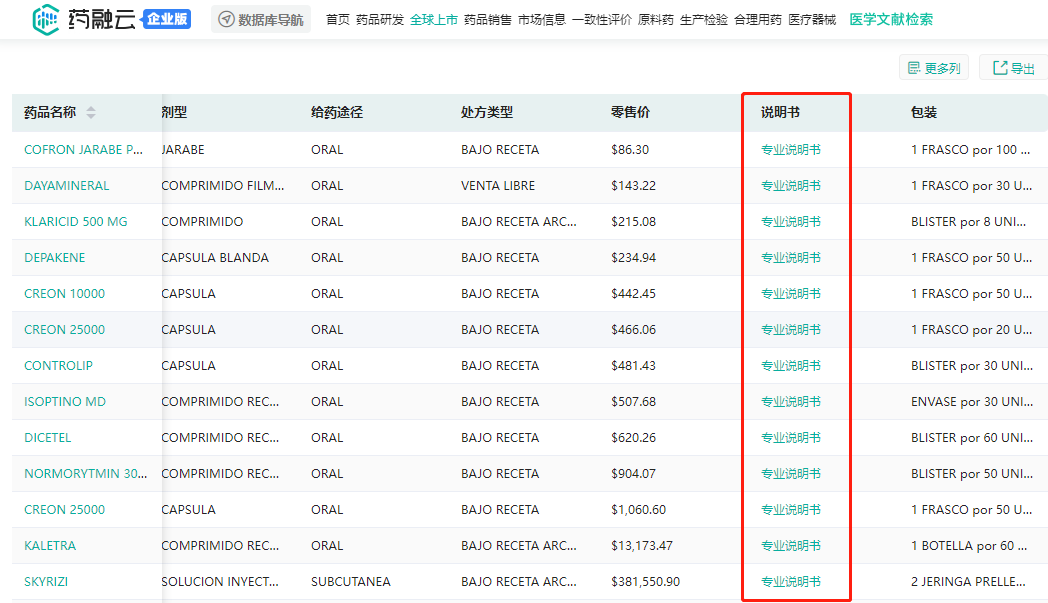This screenshot has width=1048, height=603.
Task: Open 专业说明书 for SKYRIZI row
Action: tap(791, 582)
